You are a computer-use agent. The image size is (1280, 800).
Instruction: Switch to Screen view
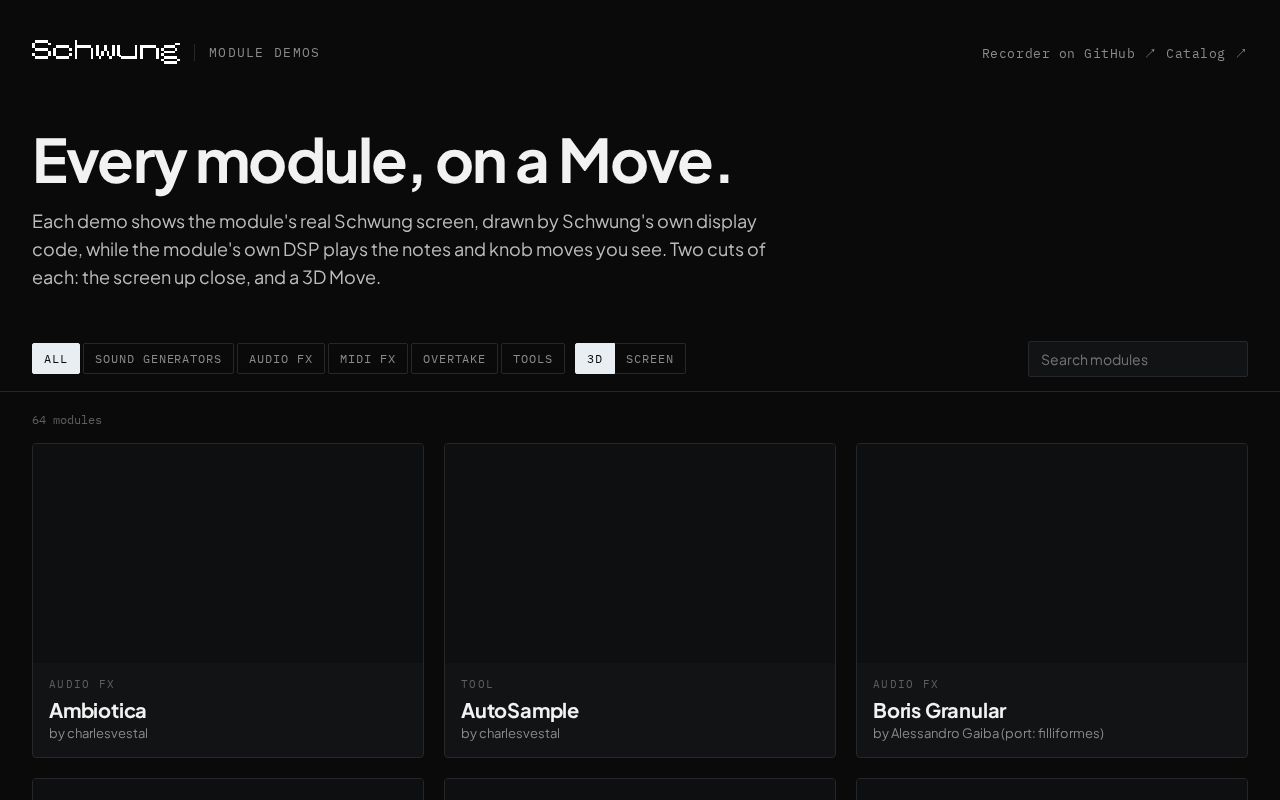[x=650, y=359]
